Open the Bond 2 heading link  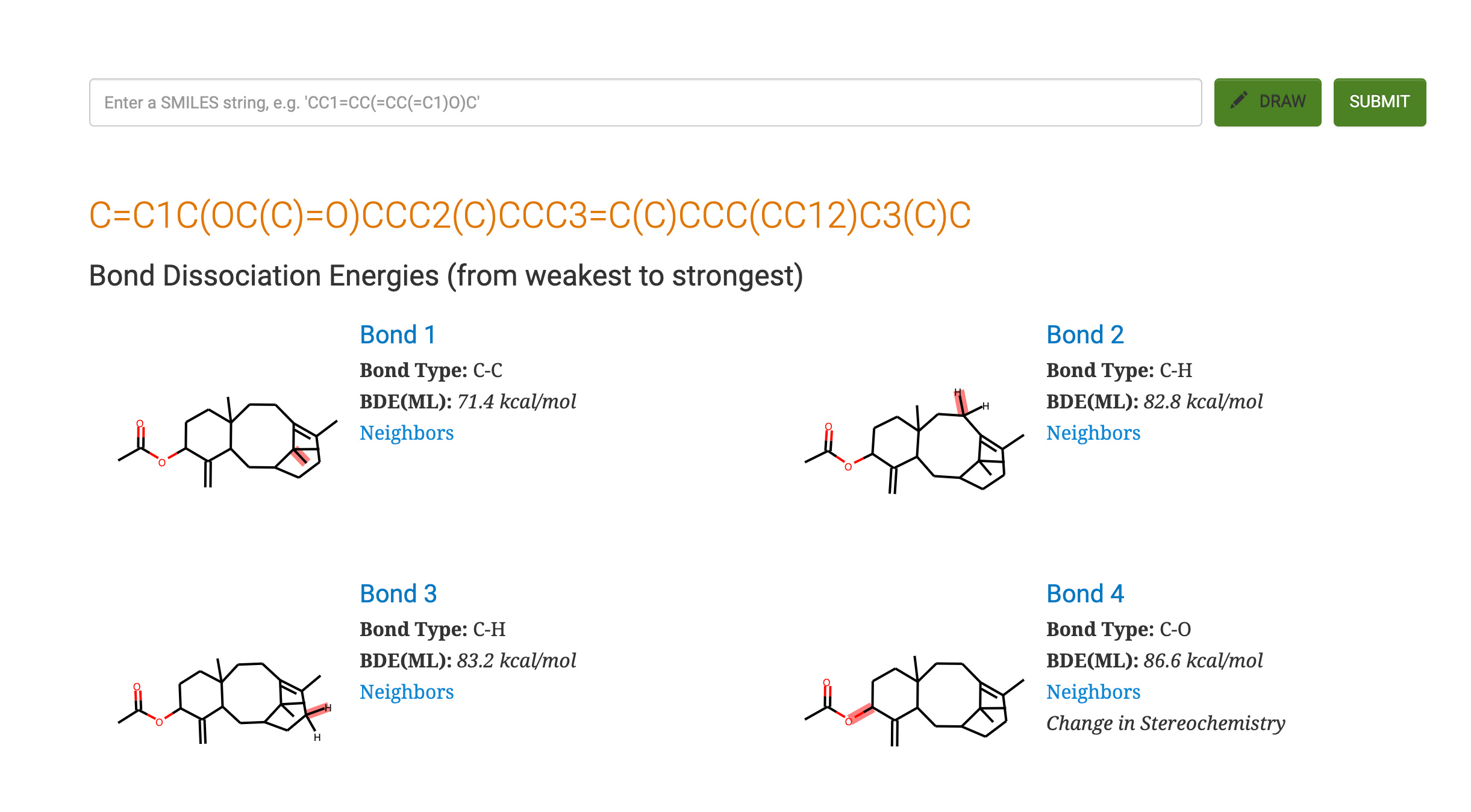pyautogui.click(x=1085, y=335)
